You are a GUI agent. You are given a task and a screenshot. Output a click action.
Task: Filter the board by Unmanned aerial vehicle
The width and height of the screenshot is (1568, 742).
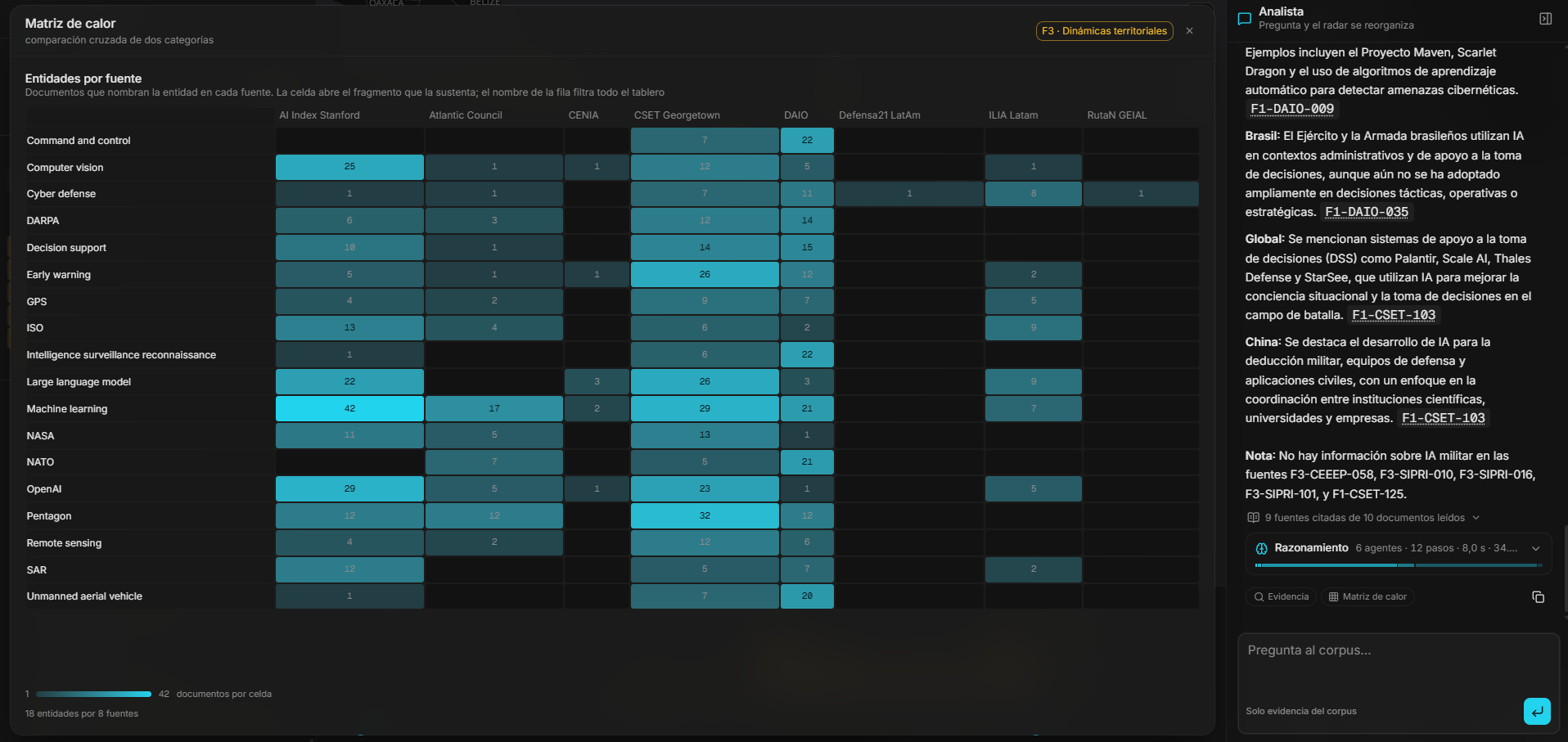click(84, 596)
